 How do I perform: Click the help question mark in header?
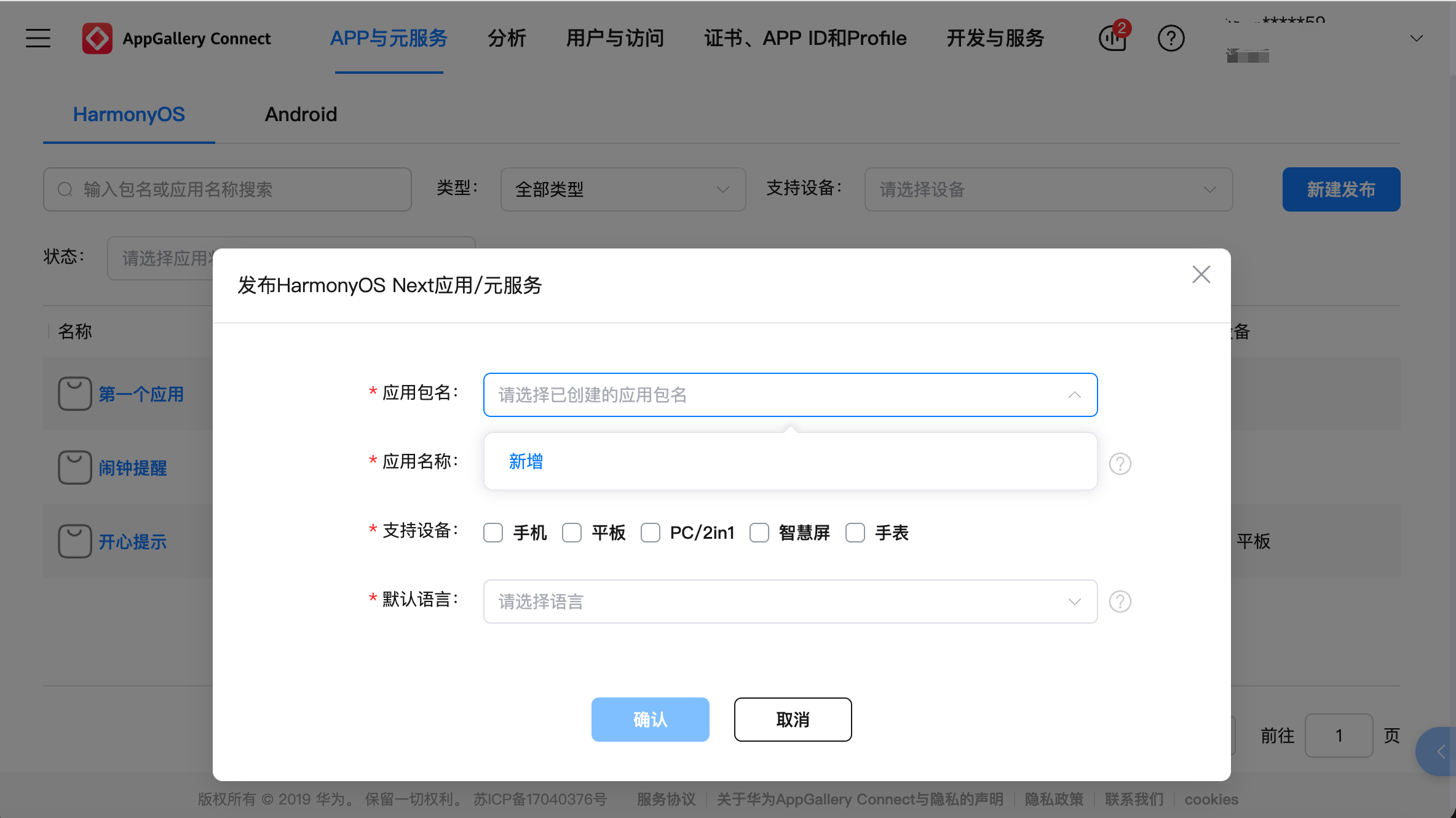click(x=1171, y=38)
